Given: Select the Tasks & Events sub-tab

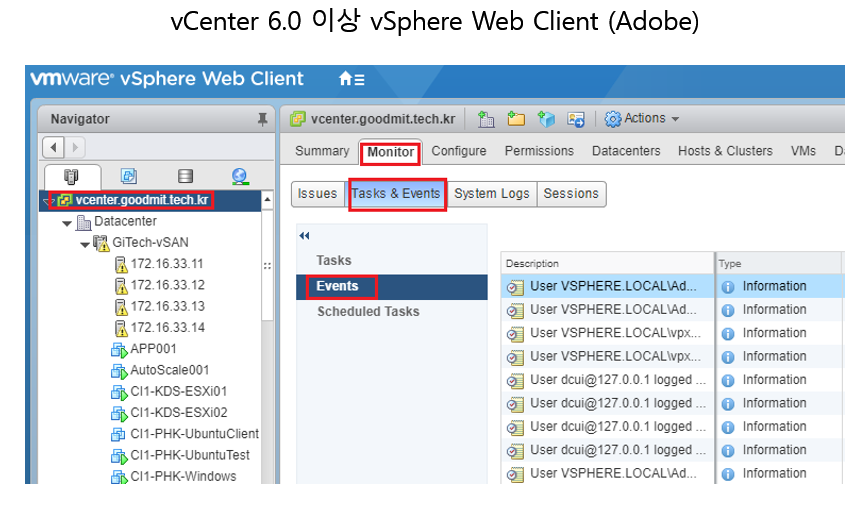Looking at the screenshot, I should (x=396, y=194).
